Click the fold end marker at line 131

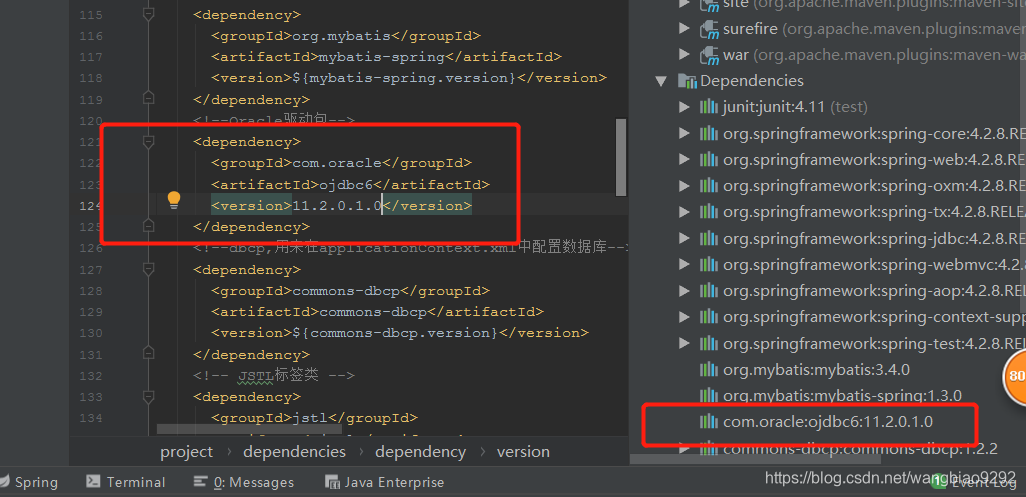(149, 354)
